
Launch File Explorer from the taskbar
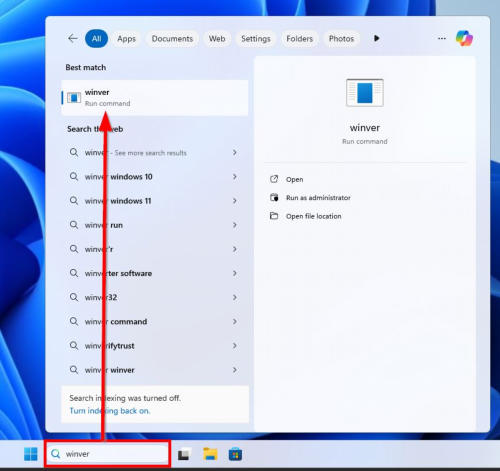pos(210,454)
